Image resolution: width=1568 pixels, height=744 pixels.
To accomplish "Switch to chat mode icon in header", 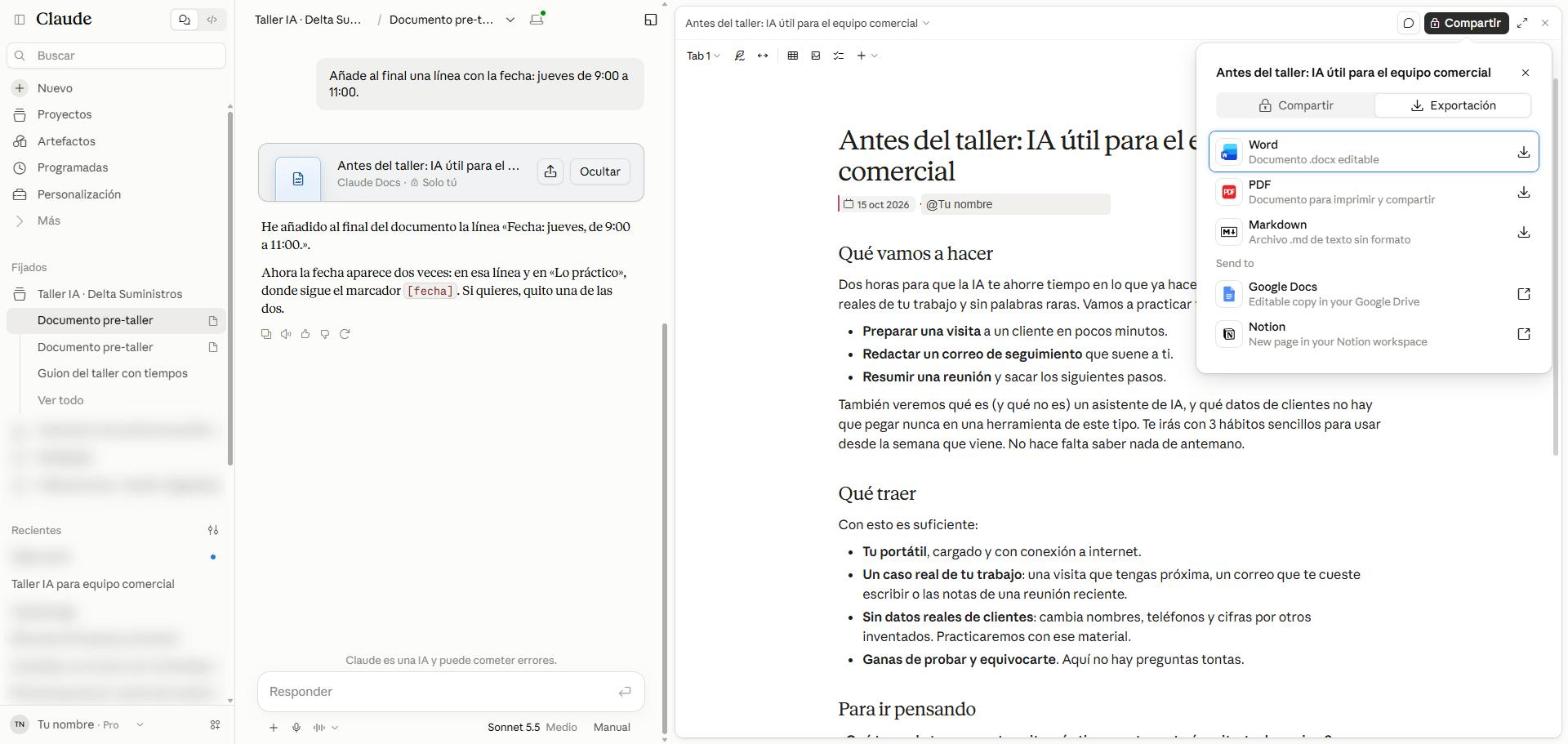I will click(184, 19).
